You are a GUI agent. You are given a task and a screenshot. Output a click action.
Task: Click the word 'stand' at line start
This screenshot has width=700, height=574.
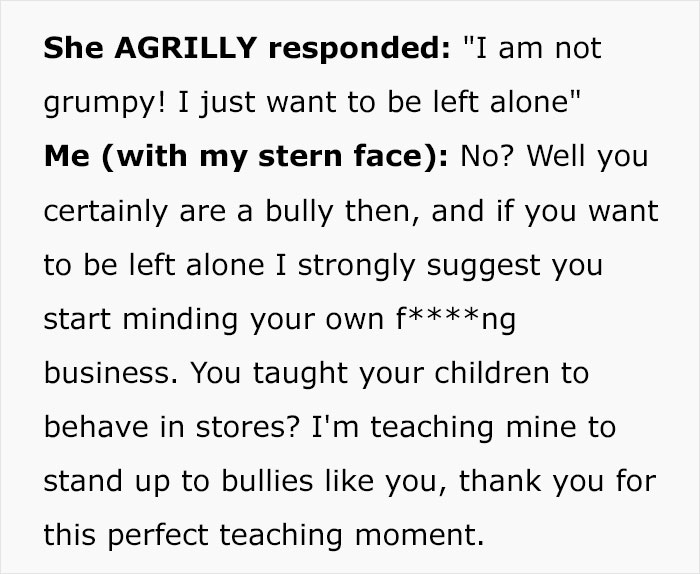(x=83, y=481)
